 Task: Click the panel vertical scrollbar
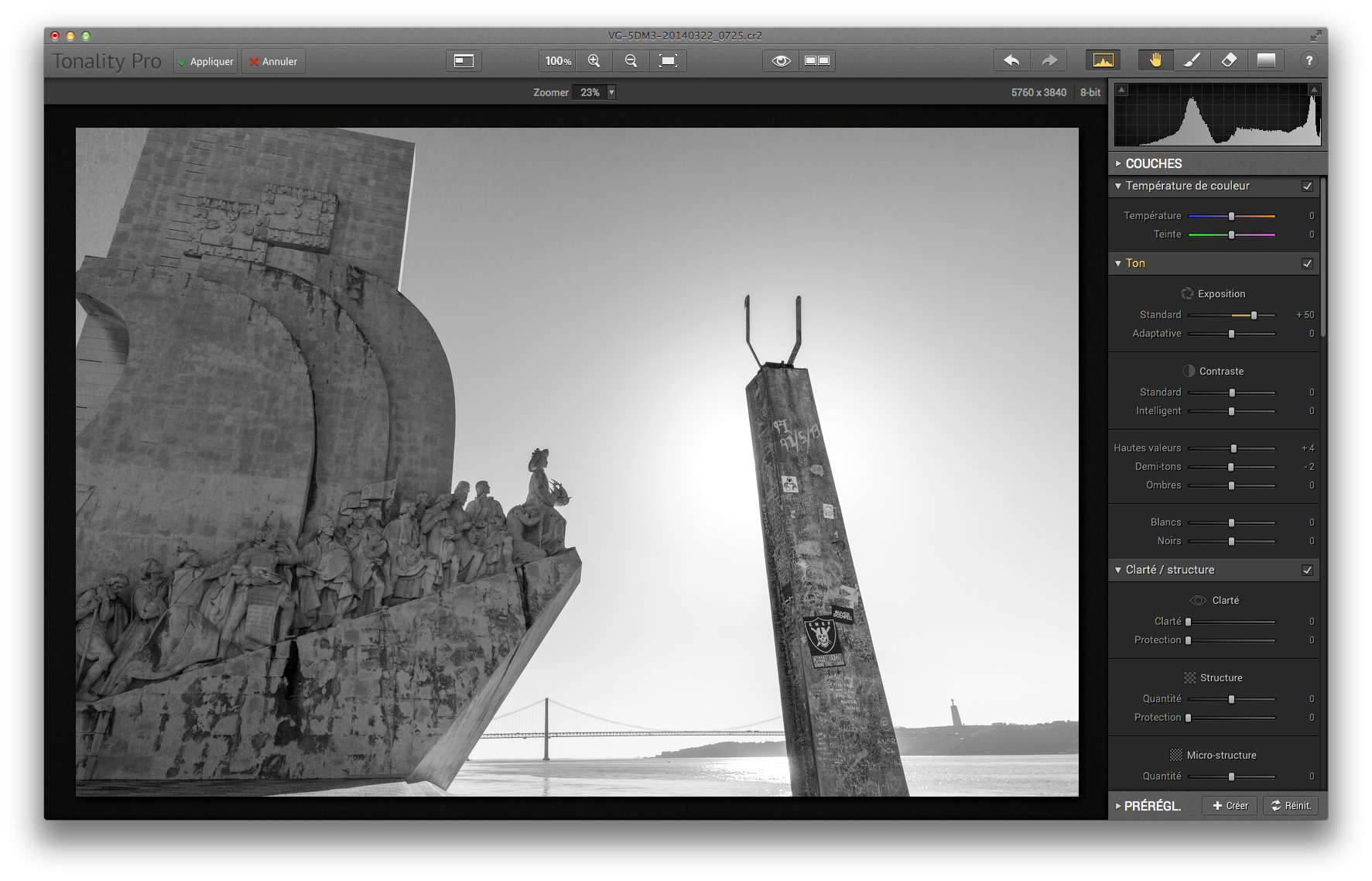pos(1323,257)
